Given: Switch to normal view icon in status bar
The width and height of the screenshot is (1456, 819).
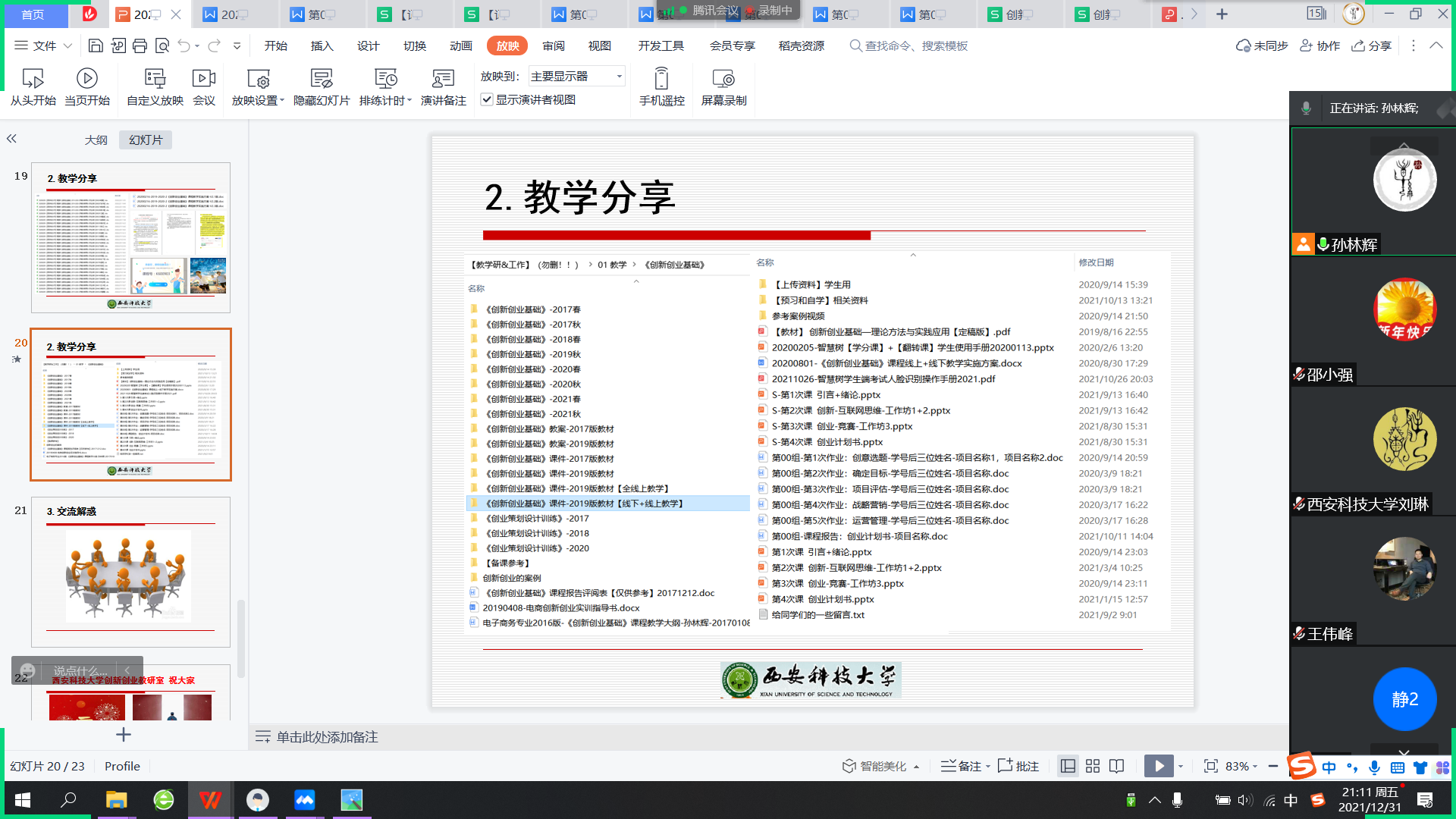Looking at the screenshot, I should coord(1068,766).
